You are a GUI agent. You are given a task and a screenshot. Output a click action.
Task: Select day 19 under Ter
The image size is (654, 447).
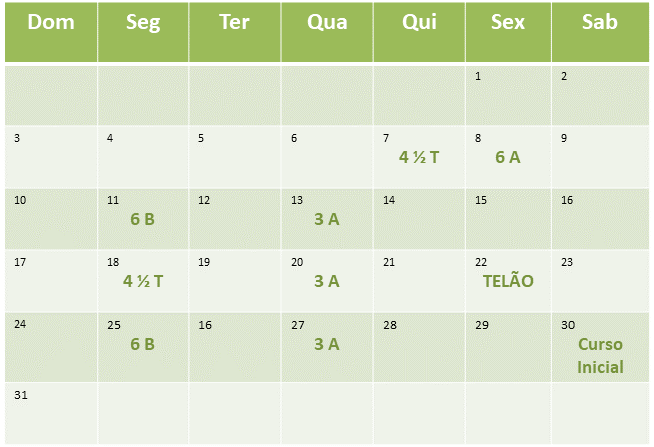[234, 281]
